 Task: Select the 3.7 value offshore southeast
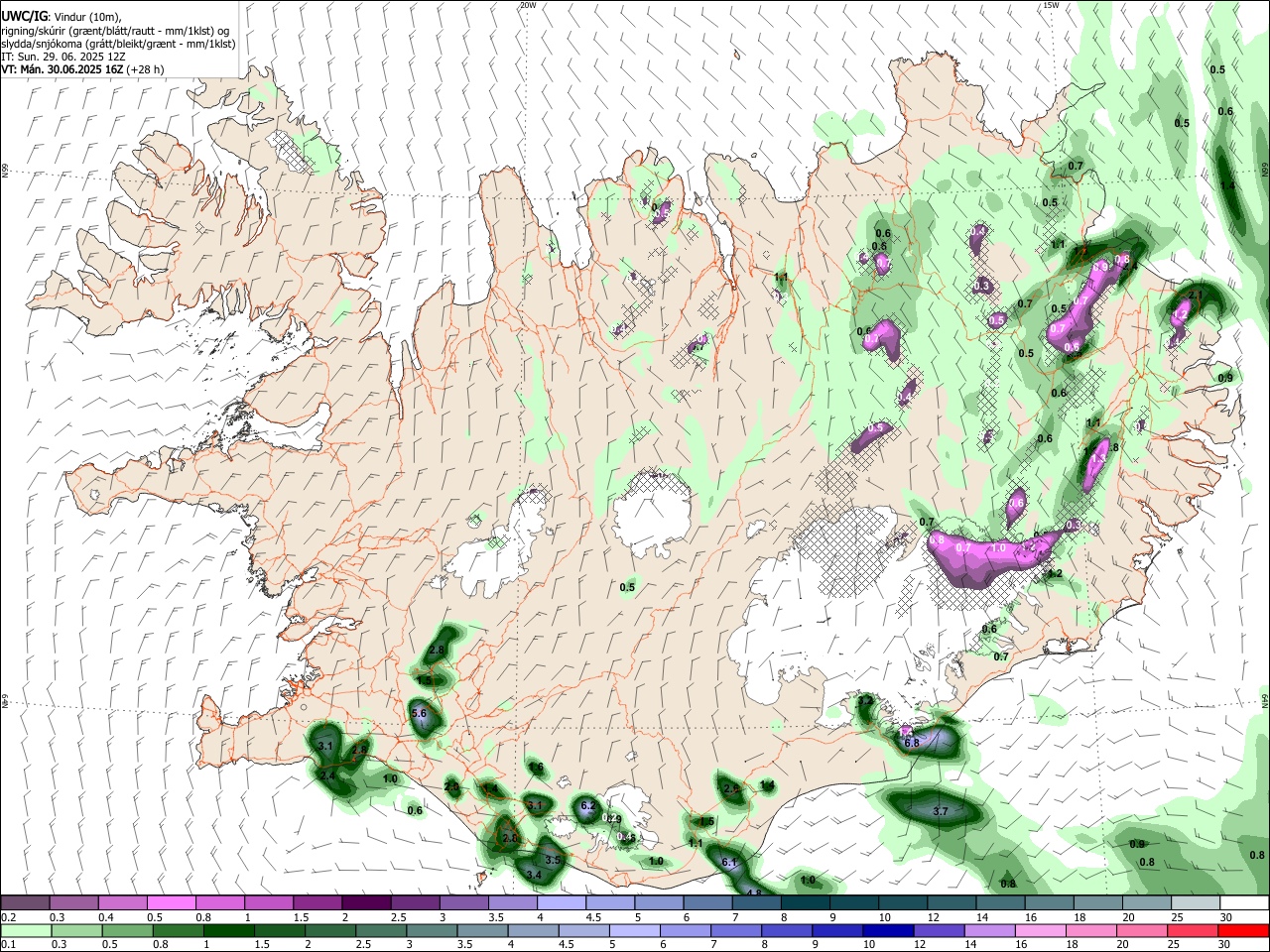(942, 811)
